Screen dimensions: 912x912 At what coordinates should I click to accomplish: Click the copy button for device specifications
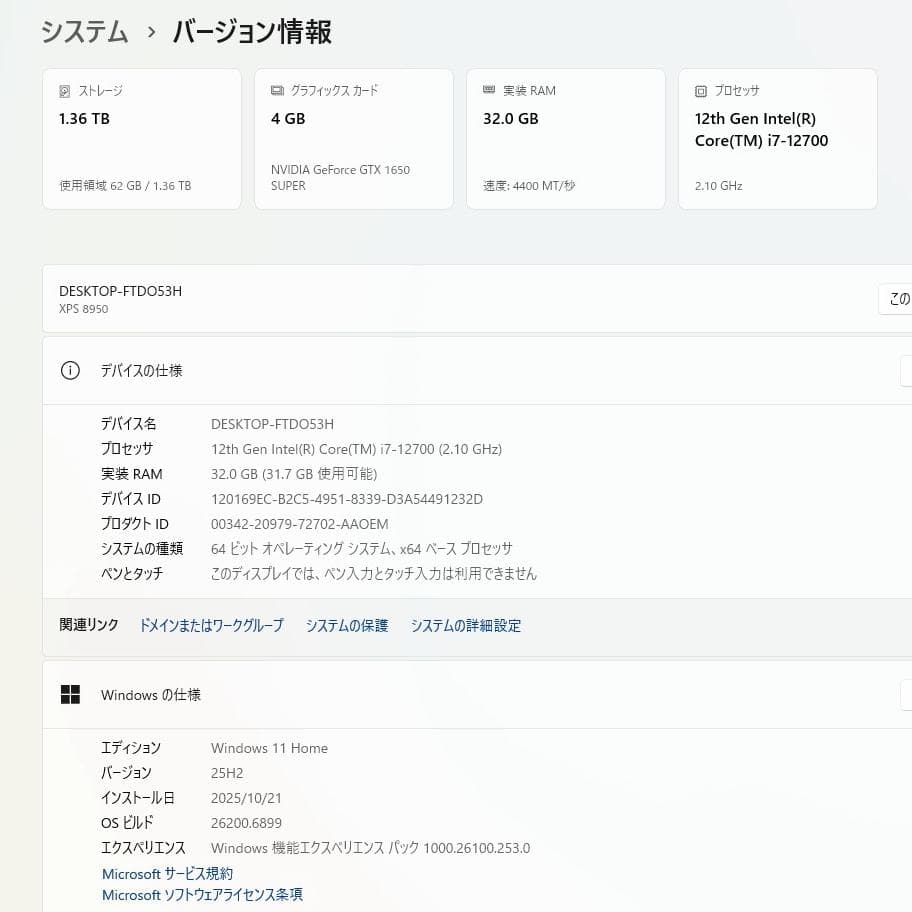pyautogui.click(x=906, y=370)
